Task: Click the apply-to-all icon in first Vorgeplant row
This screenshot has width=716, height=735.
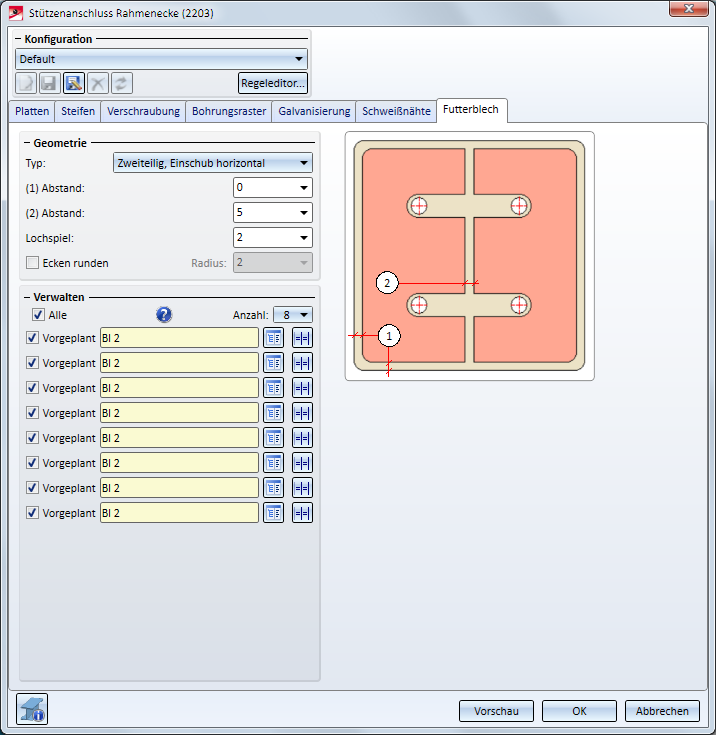Action: pos(302,338)
